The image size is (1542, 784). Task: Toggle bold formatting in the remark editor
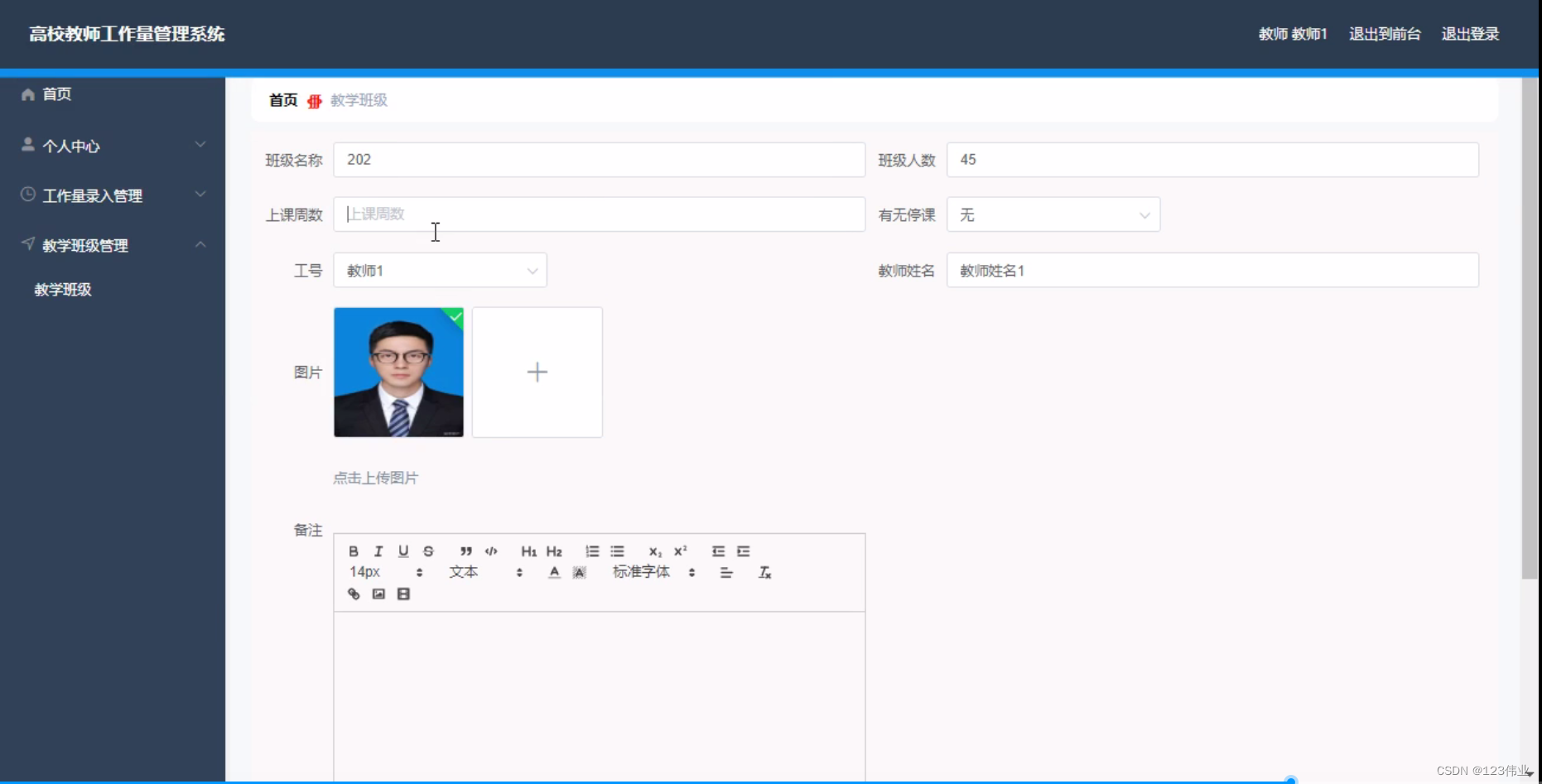point(354,551)
